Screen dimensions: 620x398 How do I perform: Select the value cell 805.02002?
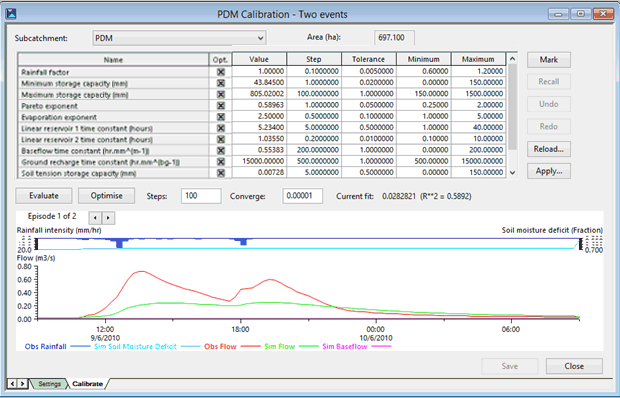(x=259, y=94)
